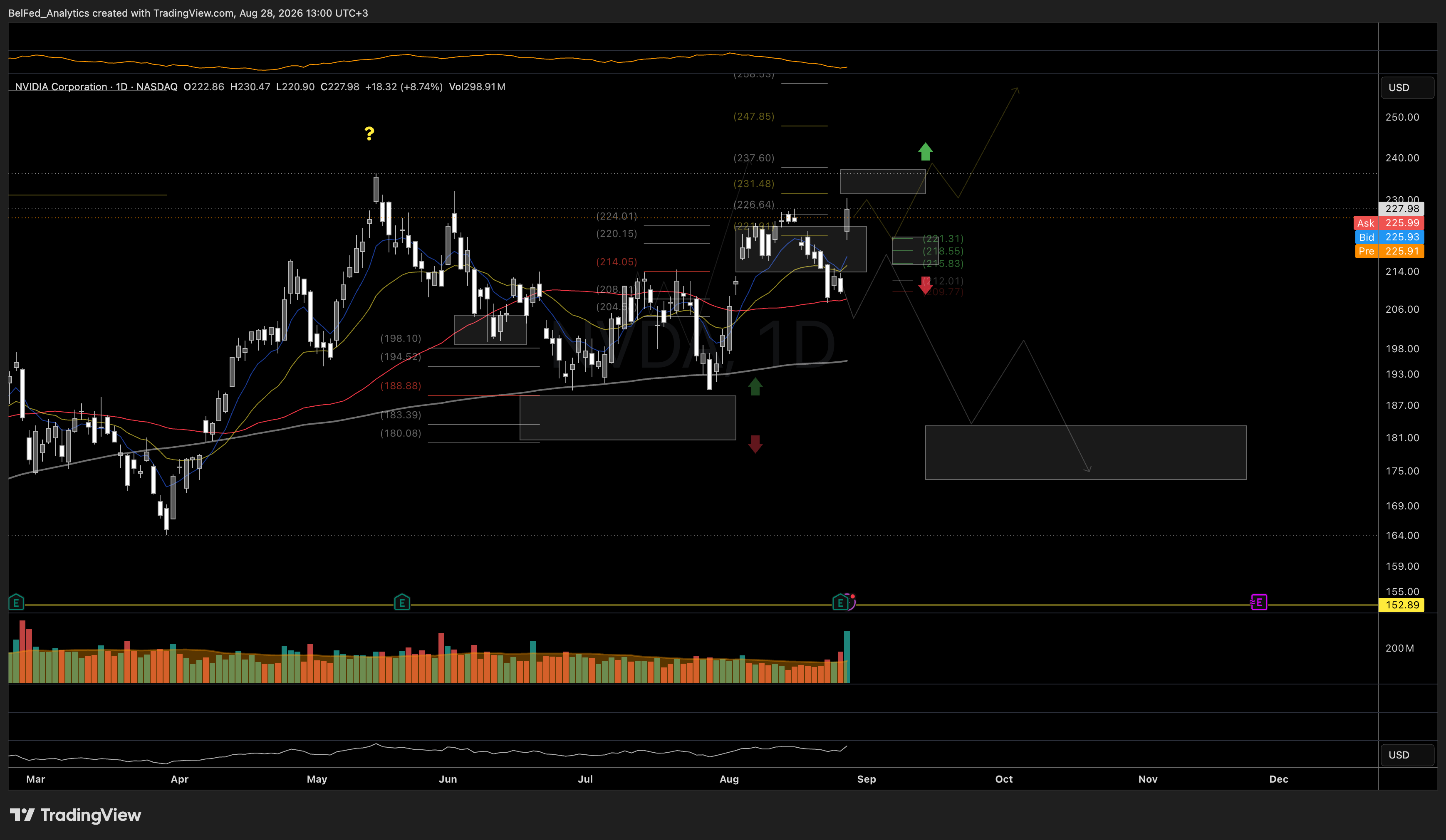Click the Mar label on the time axis
This screenshot has width=1446, height=840.
[36, 779]
